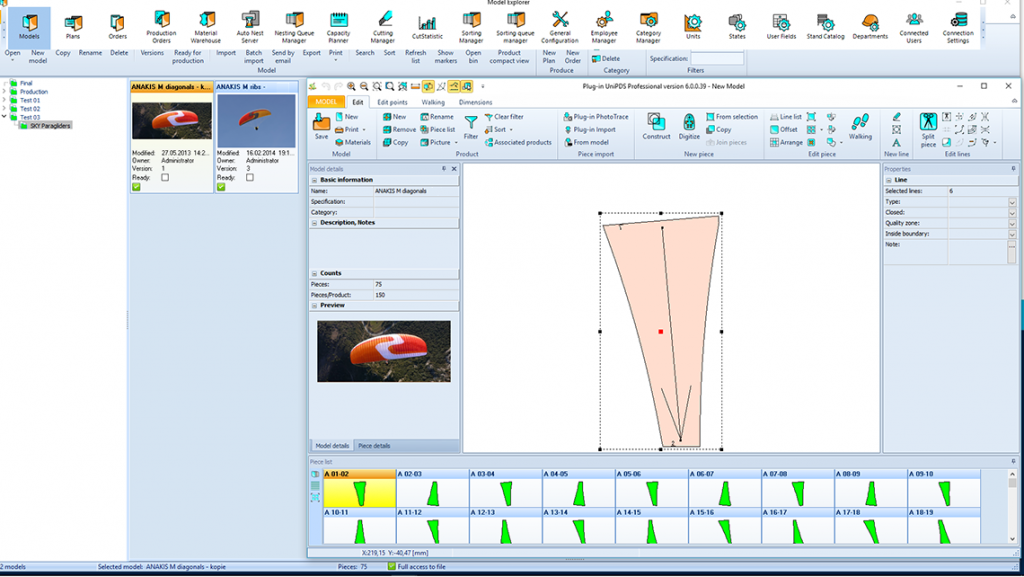Open the Quality zone dropdown
The height and width of the screenshot is (577, 1024).
tap(1012, 223)
